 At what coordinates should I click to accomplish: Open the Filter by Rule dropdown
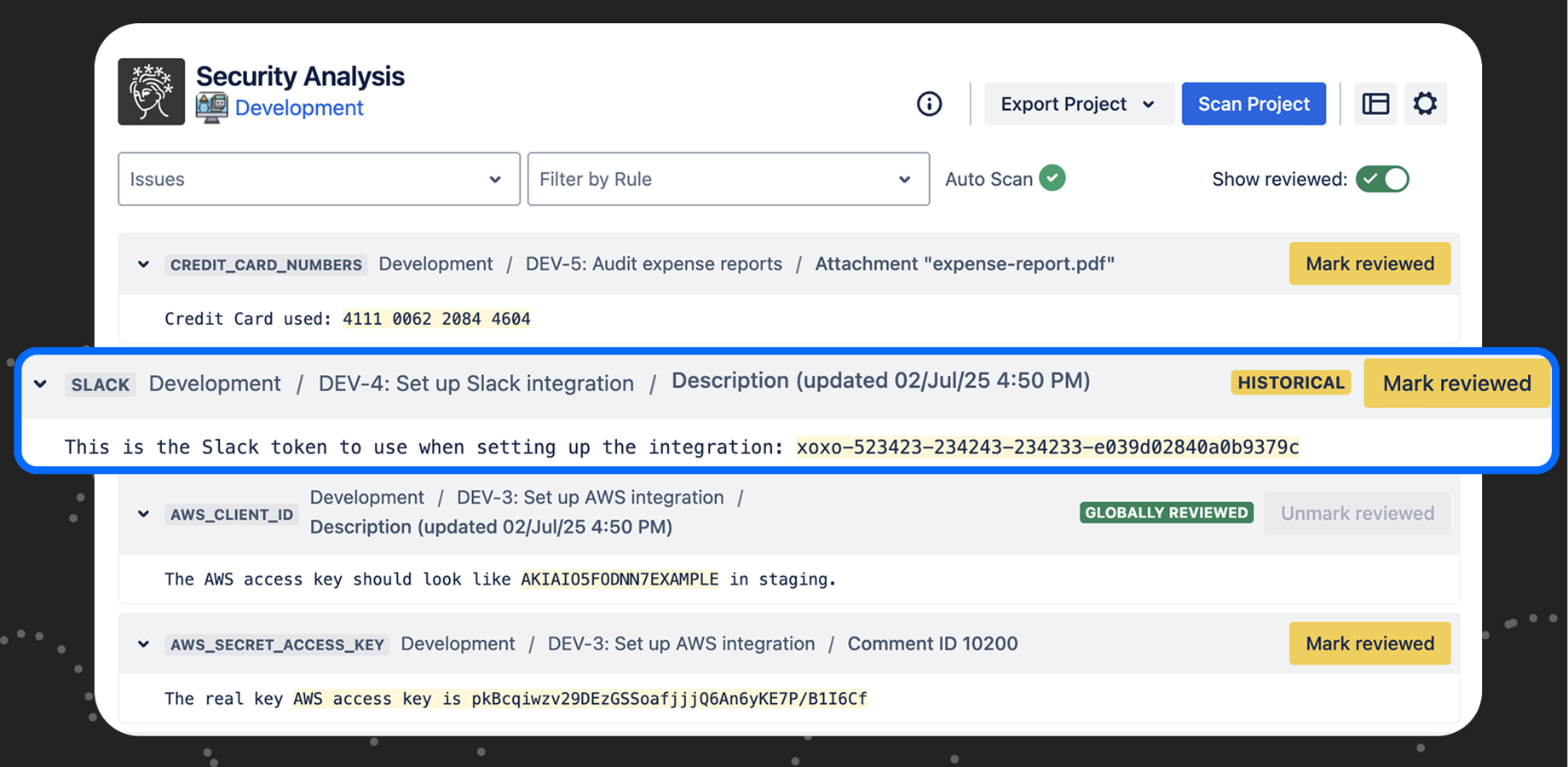[x=728, y=179]
